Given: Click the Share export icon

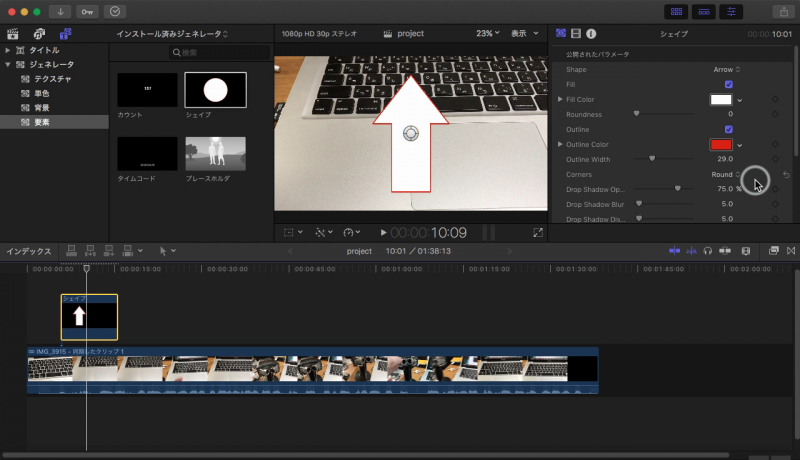Looking at the screenshot, I should point(779,11).
